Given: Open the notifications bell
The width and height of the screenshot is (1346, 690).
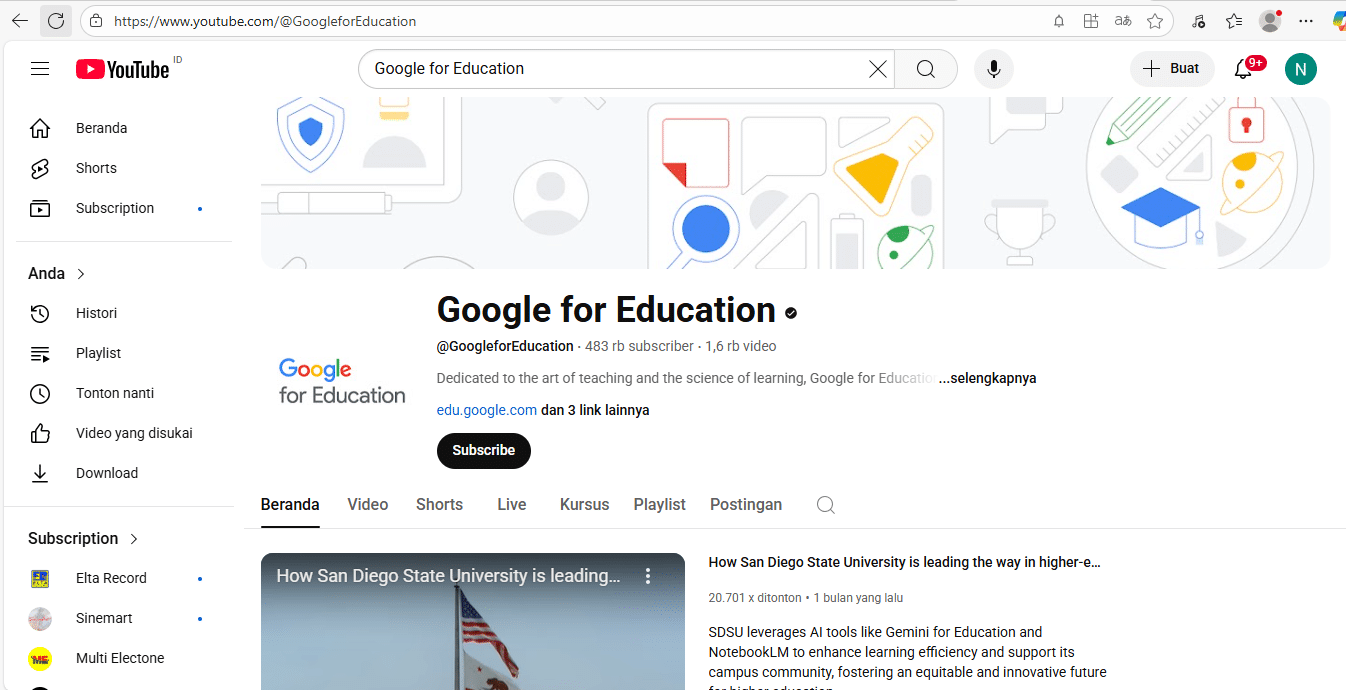Looking at the screenshot, I should [x=1243, y=69].
